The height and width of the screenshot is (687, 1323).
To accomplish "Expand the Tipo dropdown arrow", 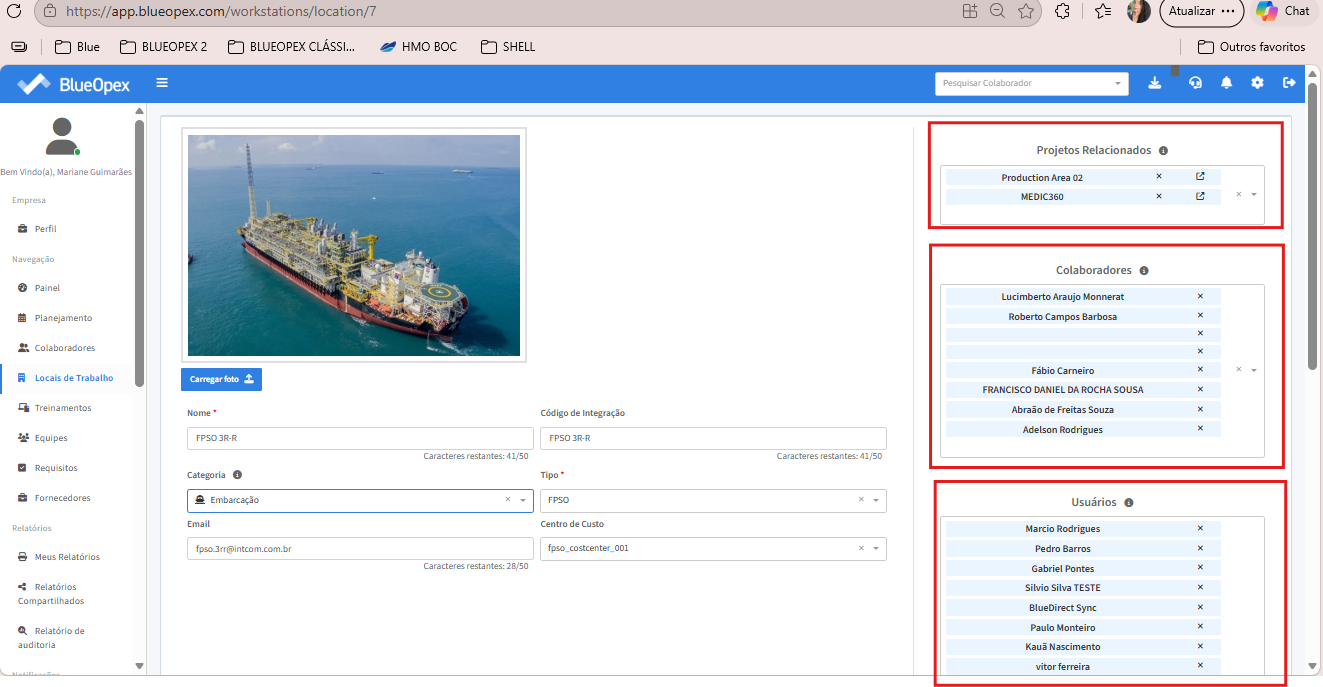I will [x=876, y=500].
